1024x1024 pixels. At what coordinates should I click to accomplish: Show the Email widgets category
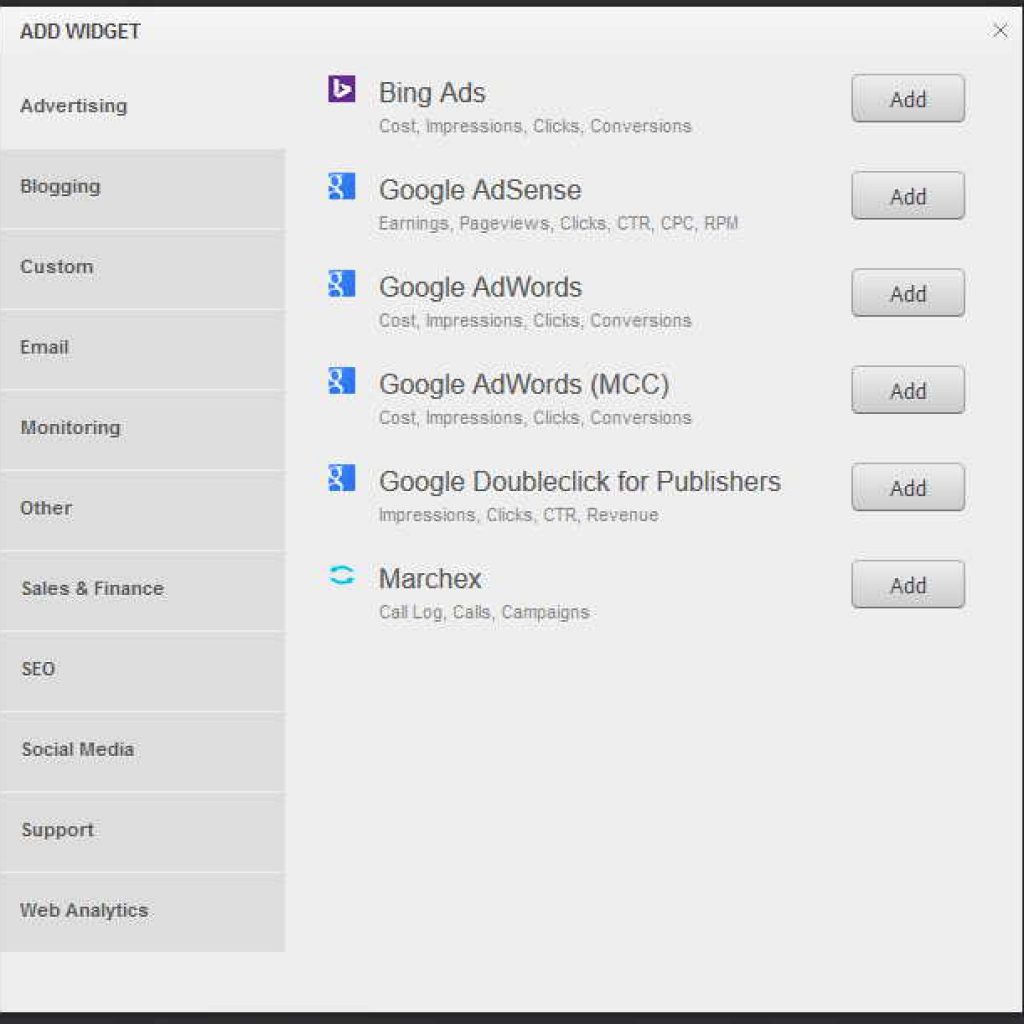tap(142, 349)
